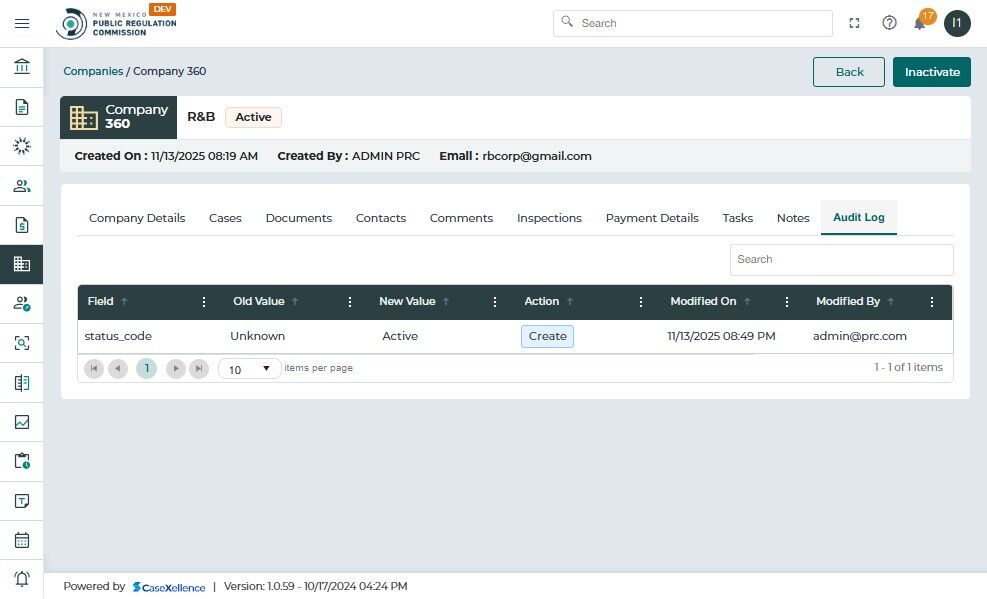Click the alarm bell sidebar icon
Viewport: 987px width, 599px height.
pyautogui.click(x=22, y=579)
